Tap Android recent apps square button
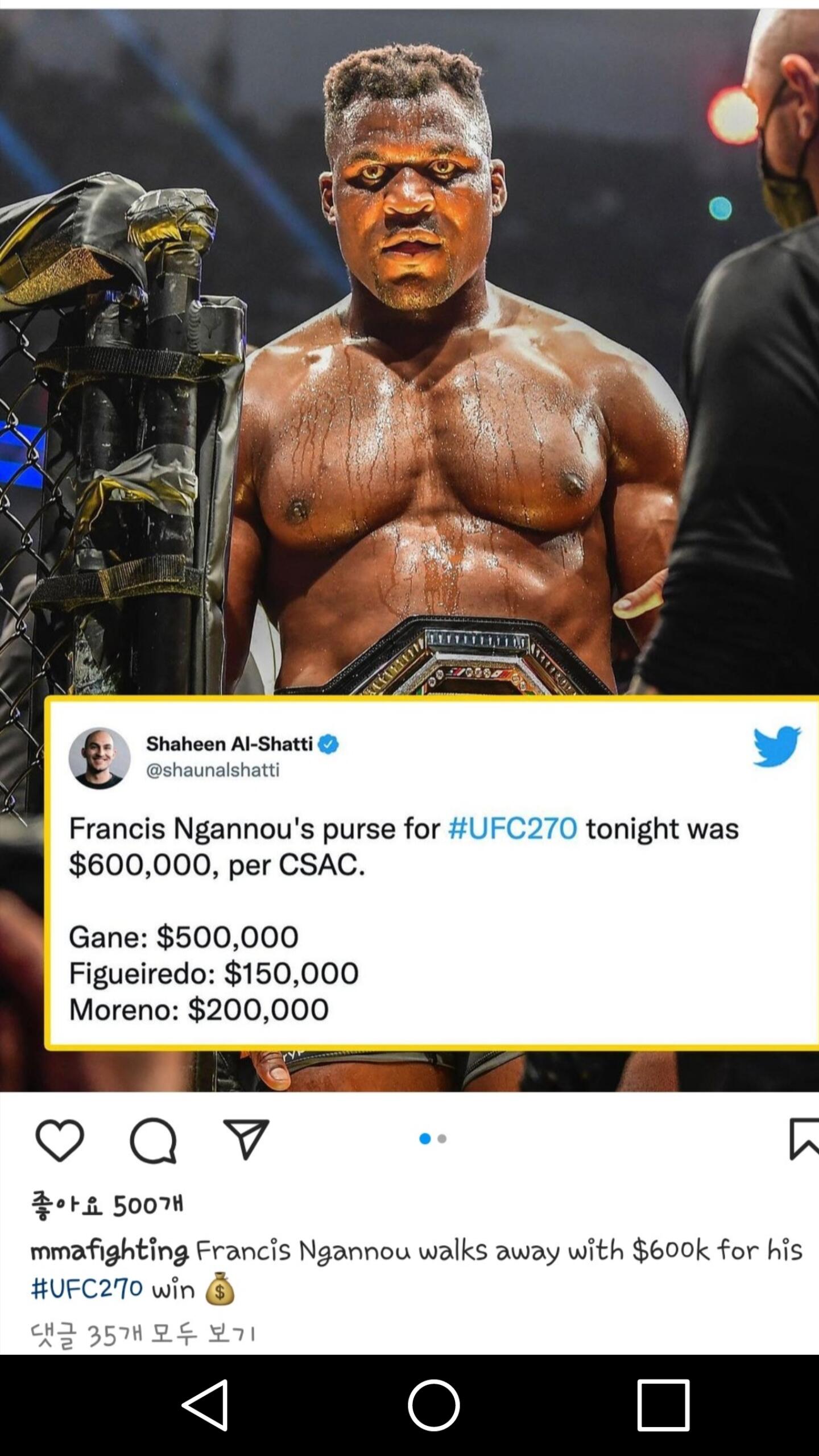The height and width of the screenshot is (1456, 819). tap(663, 1405)
